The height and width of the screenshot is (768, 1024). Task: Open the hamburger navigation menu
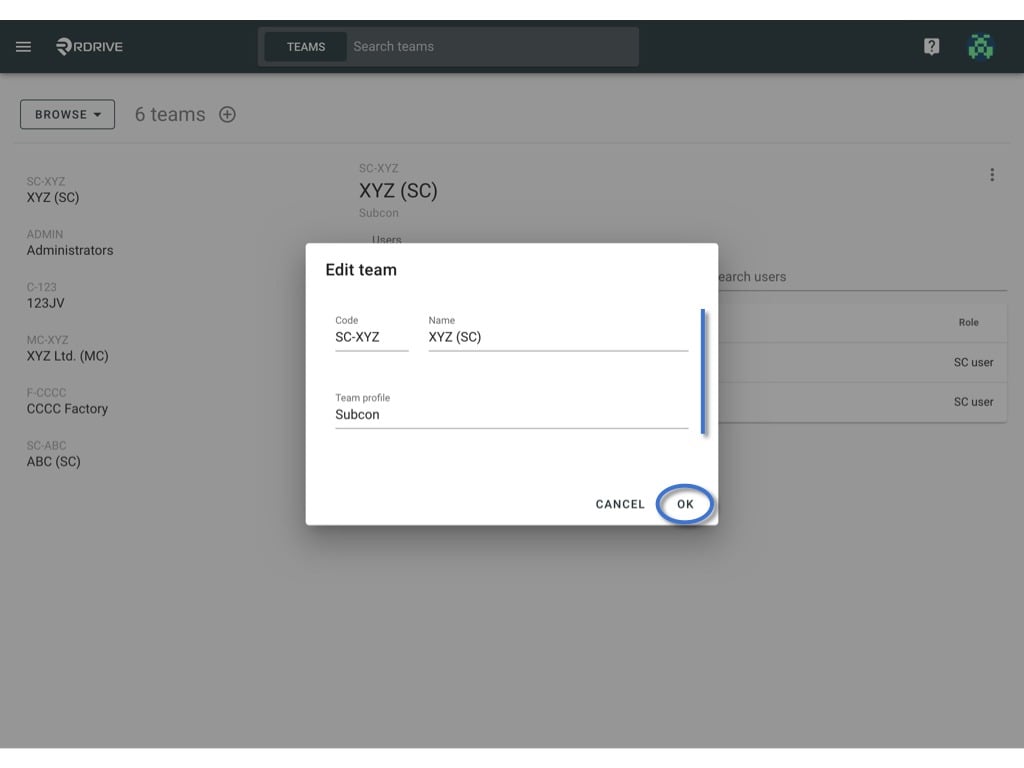click(24, 46)
